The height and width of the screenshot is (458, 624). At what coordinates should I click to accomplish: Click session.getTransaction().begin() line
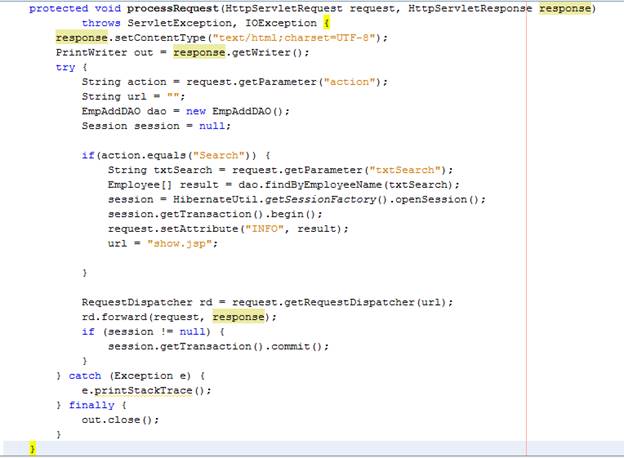tap(215, 214)
